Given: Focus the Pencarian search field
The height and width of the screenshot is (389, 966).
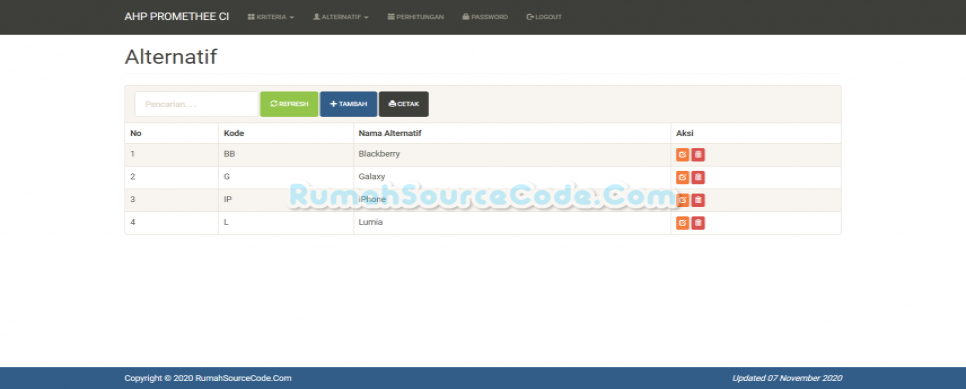Looking at the screenshot, I should click(197, 104).
